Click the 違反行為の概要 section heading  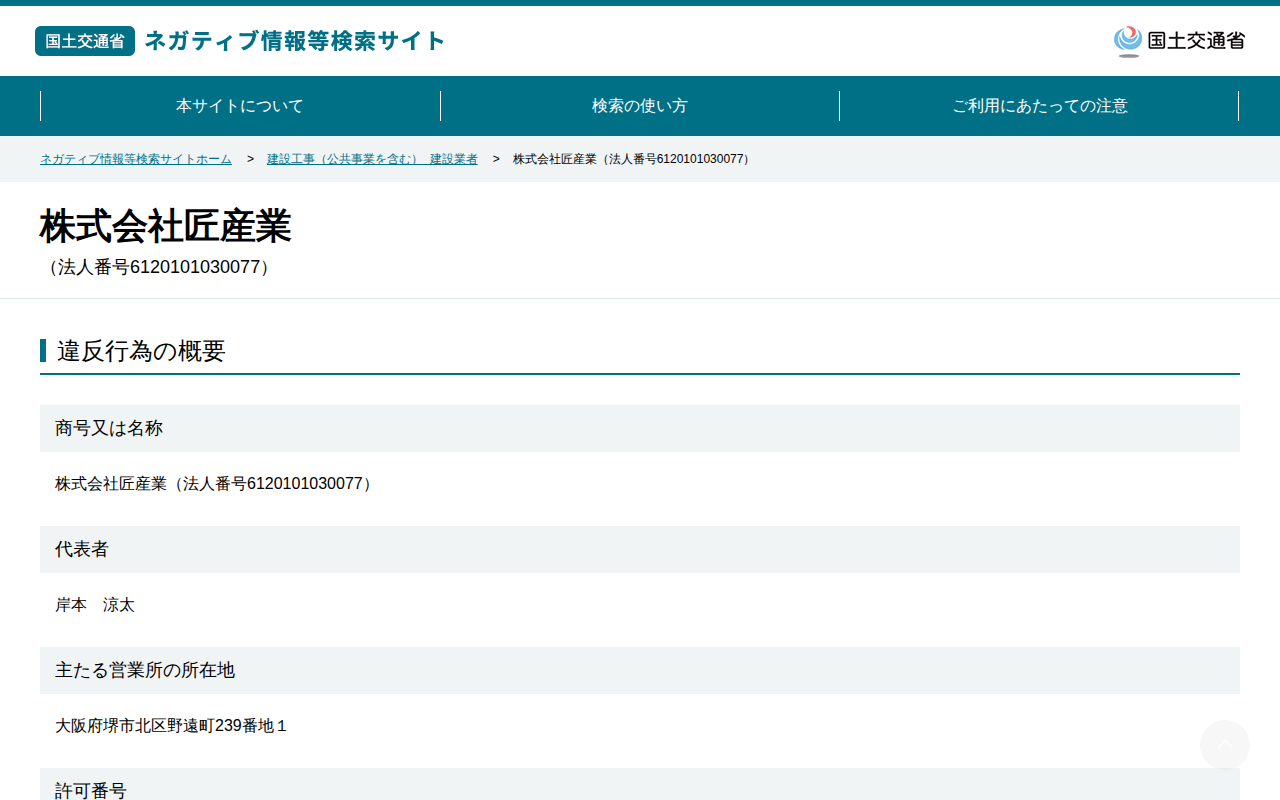click(x=141, y=351)
